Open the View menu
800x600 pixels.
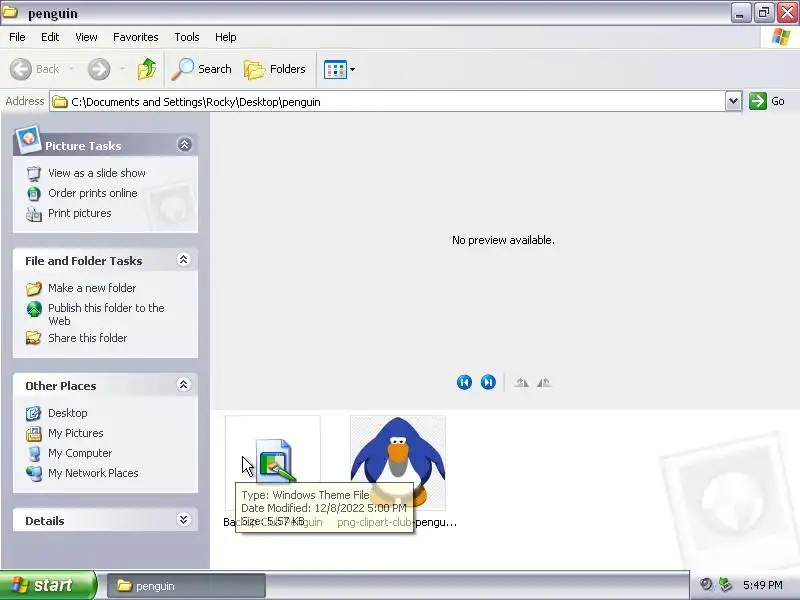tap(86, 37)
